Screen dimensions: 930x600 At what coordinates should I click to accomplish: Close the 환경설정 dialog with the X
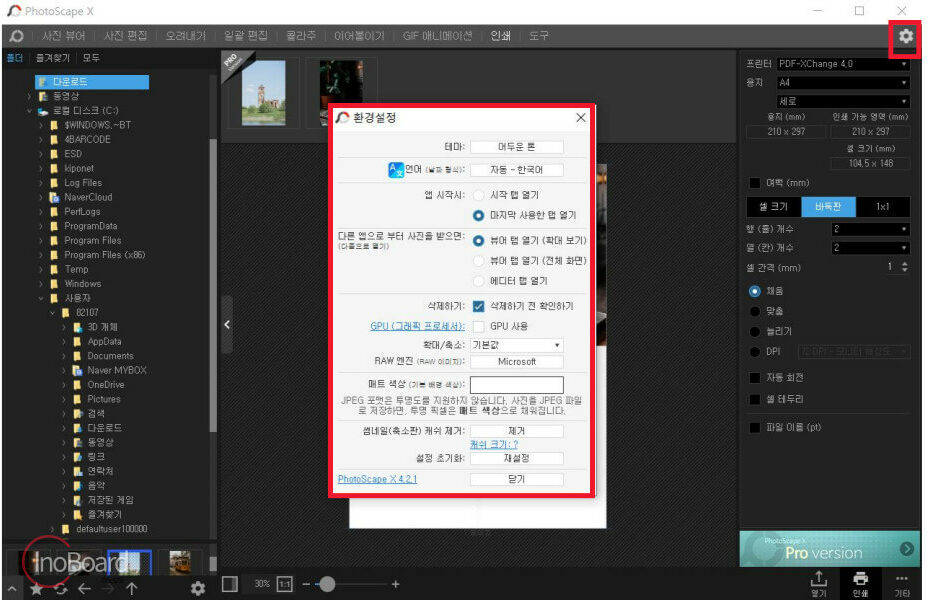[581, 117]
